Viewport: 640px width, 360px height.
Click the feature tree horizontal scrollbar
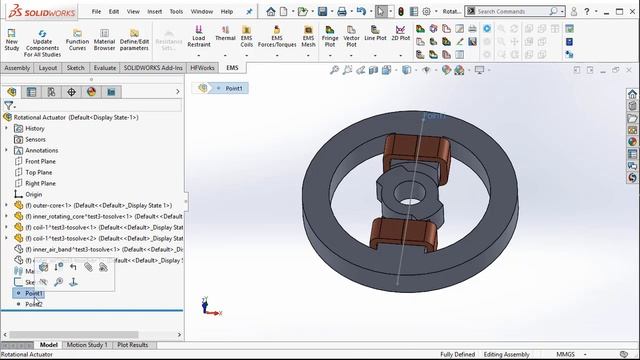(x=74, y=335)
